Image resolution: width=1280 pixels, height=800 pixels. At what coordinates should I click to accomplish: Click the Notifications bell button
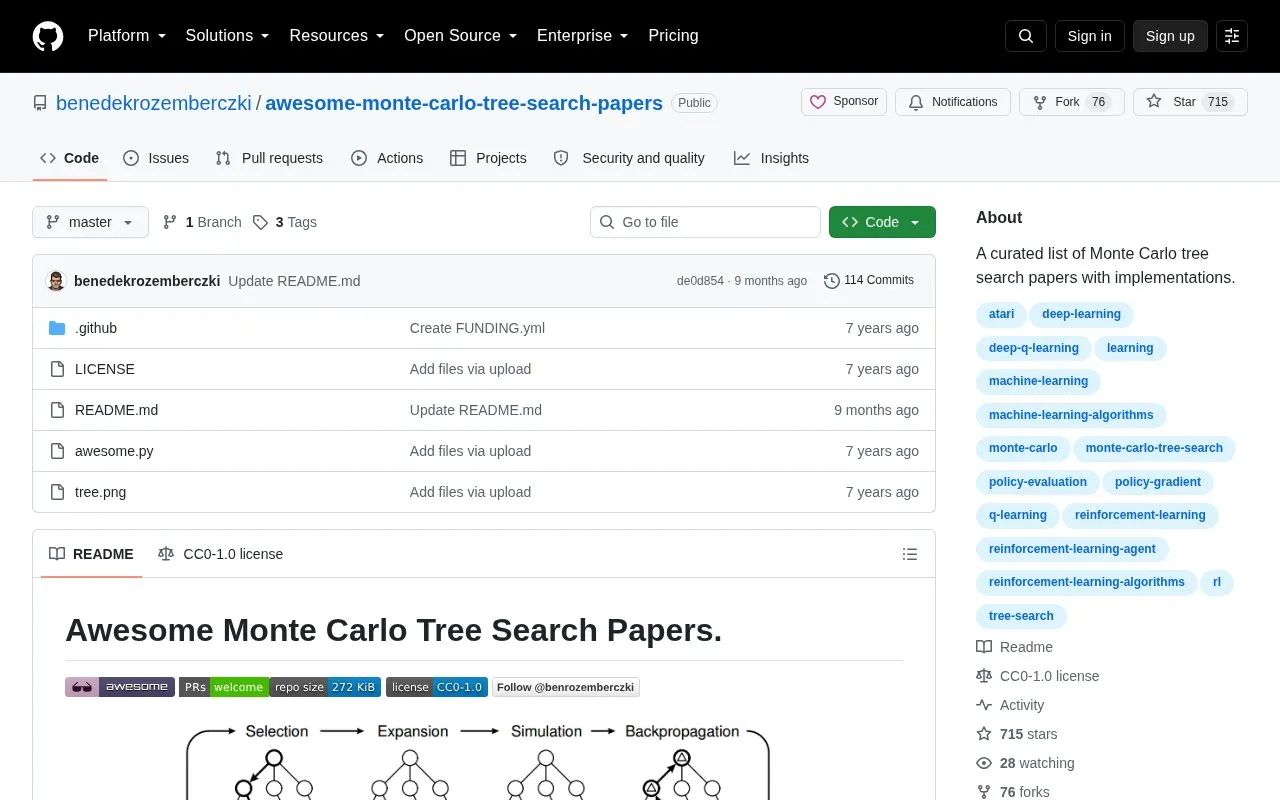[x=953, y=102]
